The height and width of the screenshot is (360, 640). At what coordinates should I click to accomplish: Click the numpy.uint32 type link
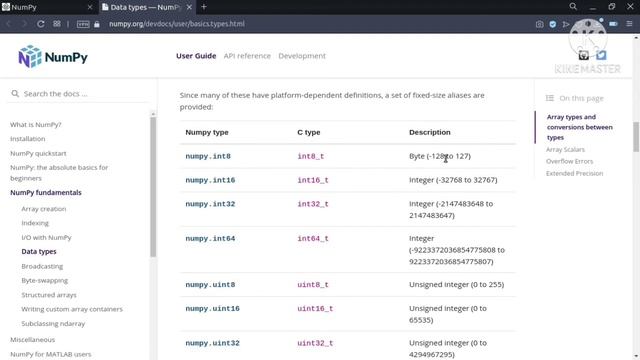tap(213, 343)
